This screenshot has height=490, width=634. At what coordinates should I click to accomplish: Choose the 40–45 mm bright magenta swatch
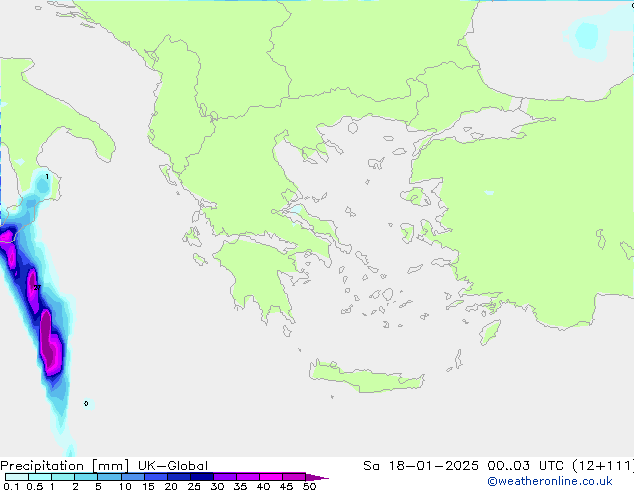[271, 477]
